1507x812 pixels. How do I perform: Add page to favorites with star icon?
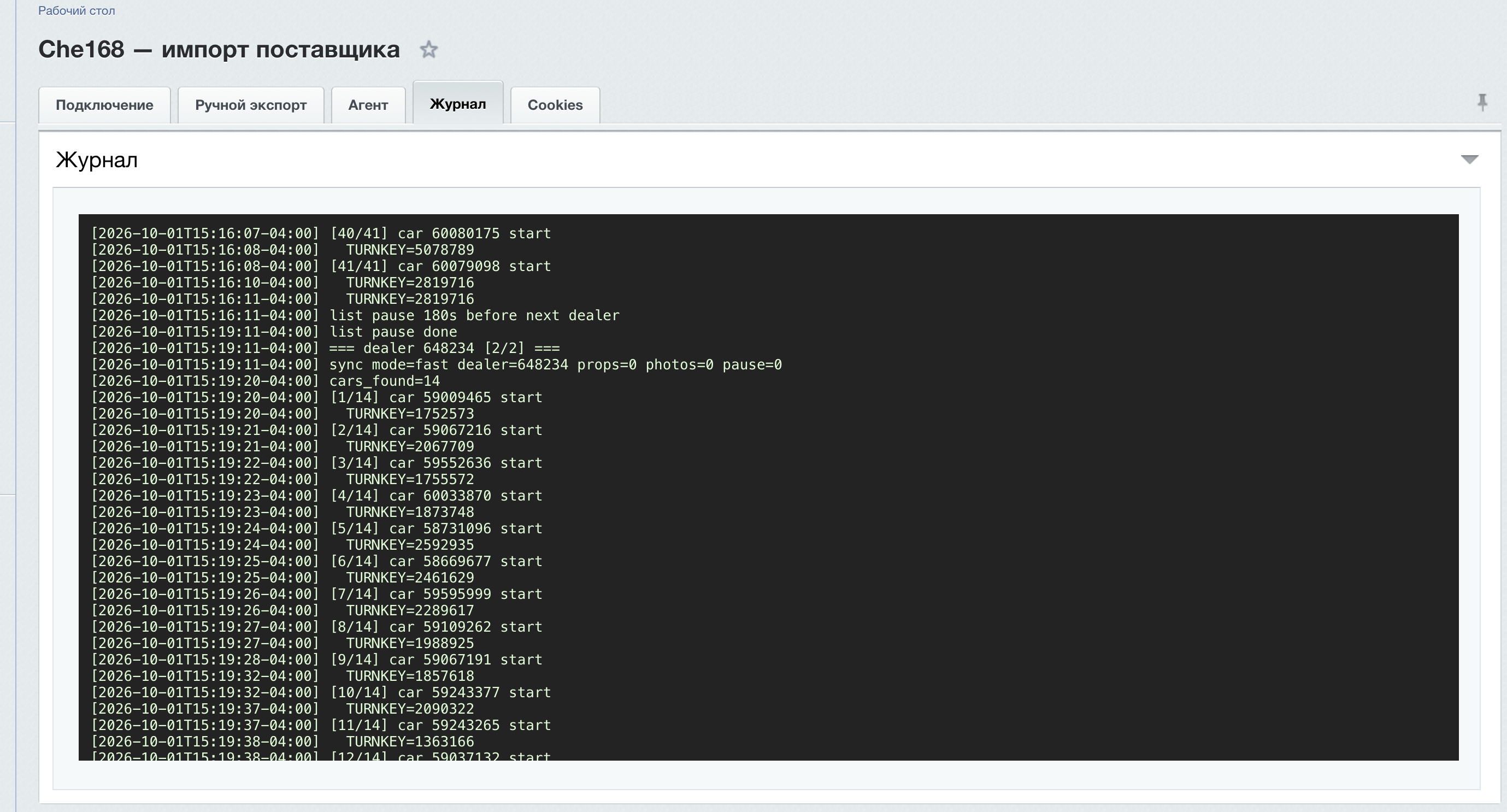pos(429,49)
